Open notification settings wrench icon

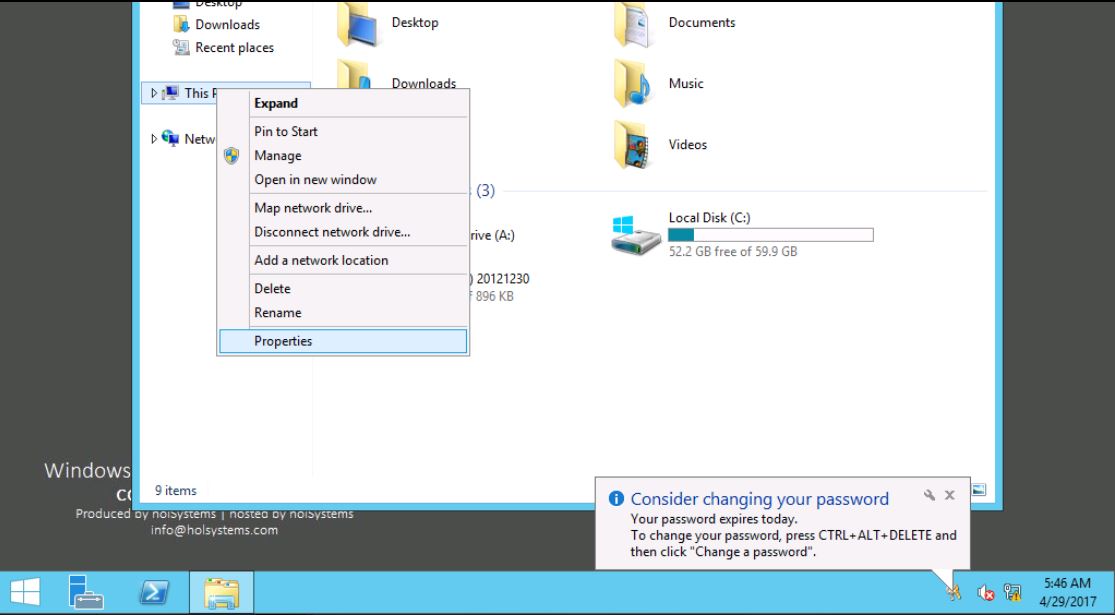929,496
